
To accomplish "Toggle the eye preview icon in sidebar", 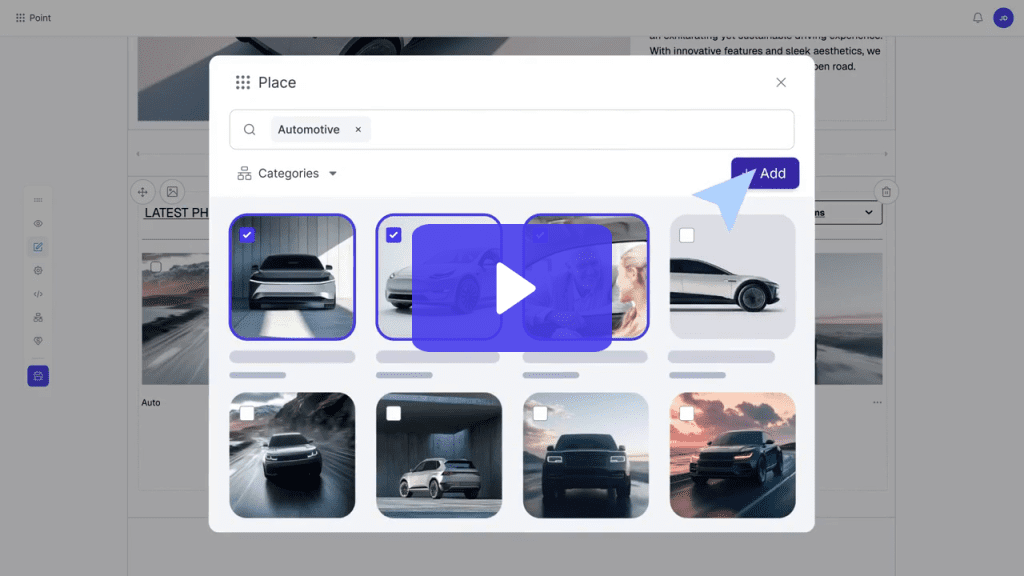I will [38, 224].
